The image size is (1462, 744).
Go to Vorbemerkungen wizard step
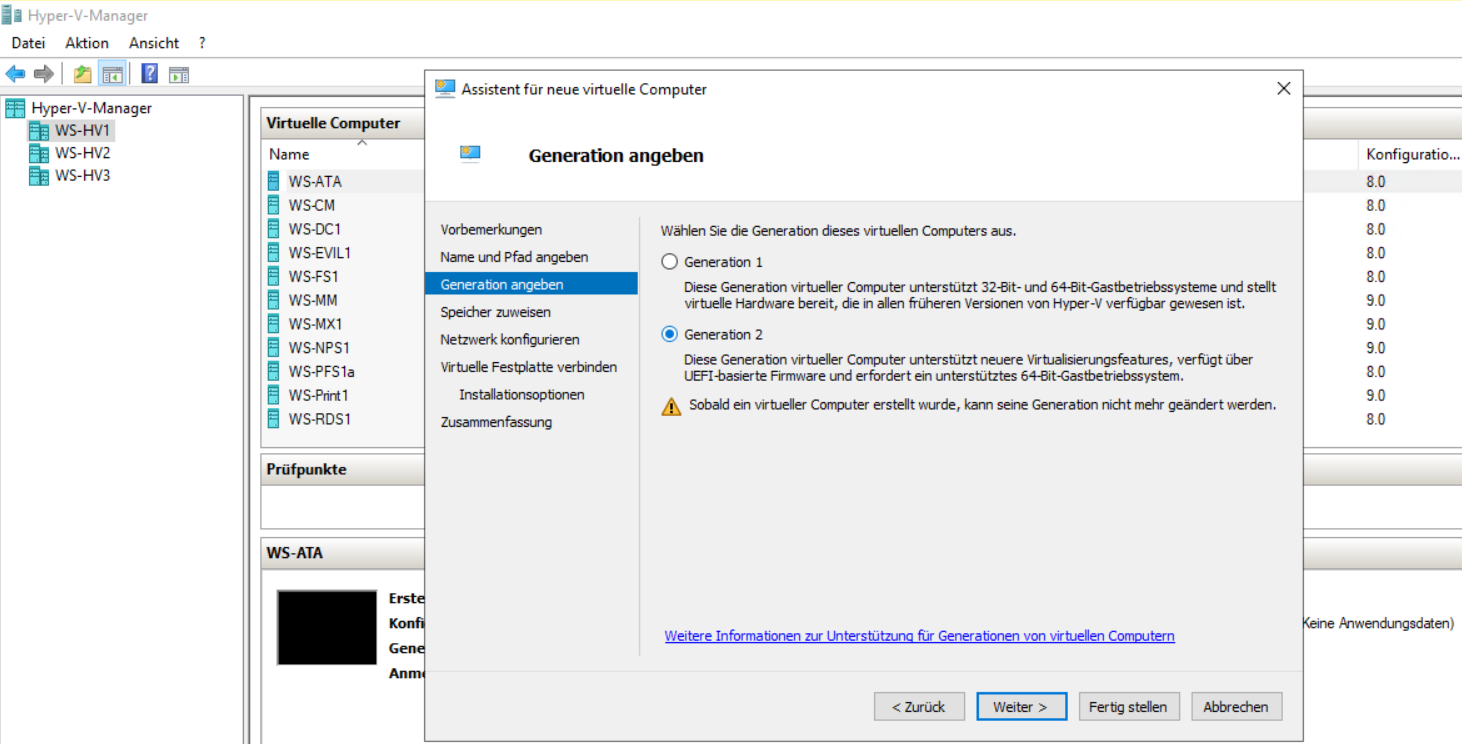coord(491,229)
